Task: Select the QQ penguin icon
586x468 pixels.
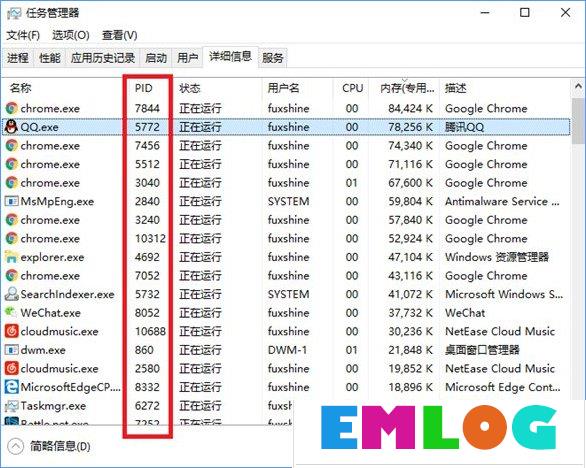Action: [12, 127]
